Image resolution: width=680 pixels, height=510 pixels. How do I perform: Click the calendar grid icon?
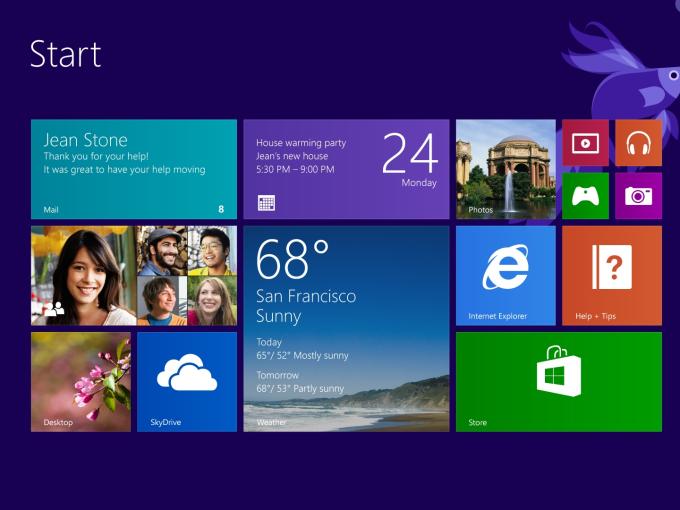pyautogui.click(x=266, y=203)
